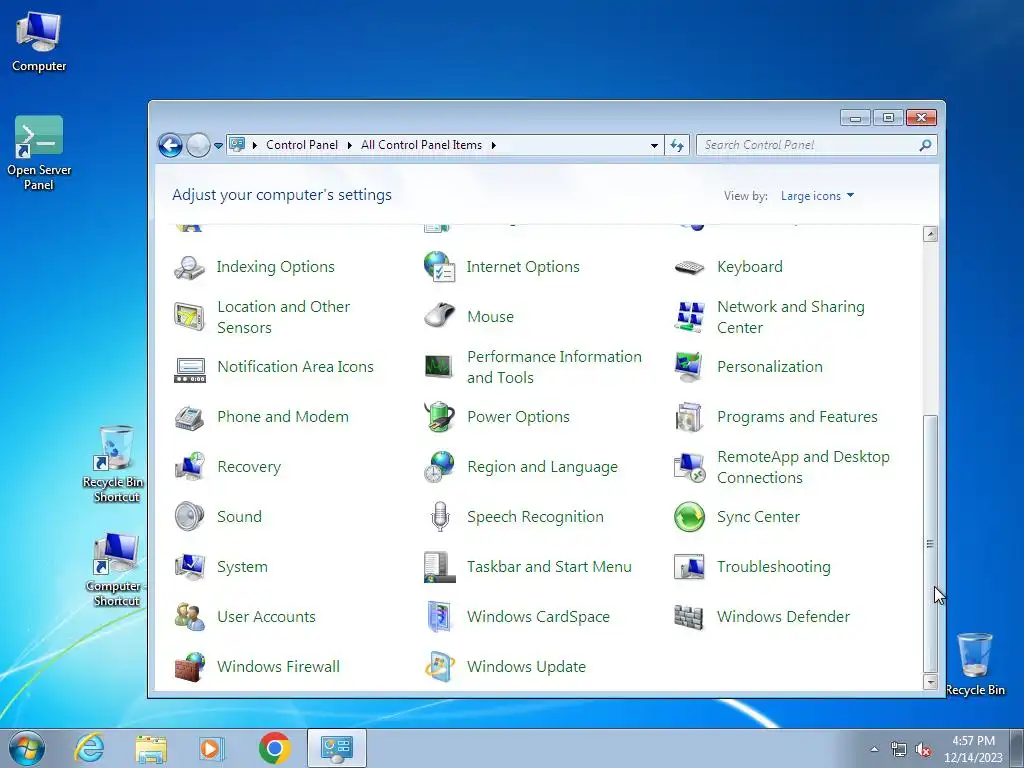Screen dimensions: 1024x768
Task: Click the Windows Firewall text link
Action: click(x=278, y=667)
